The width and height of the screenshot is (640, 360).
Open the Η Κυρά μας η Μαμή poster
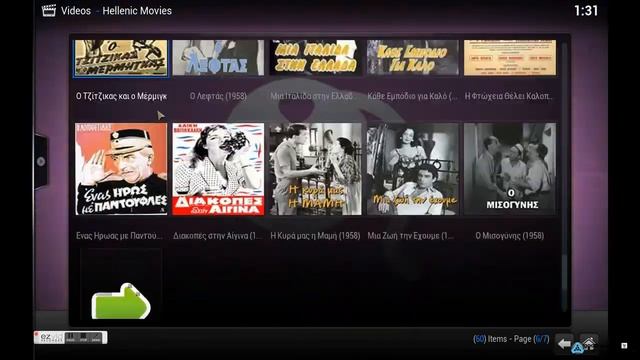click(x=316, y=169)
